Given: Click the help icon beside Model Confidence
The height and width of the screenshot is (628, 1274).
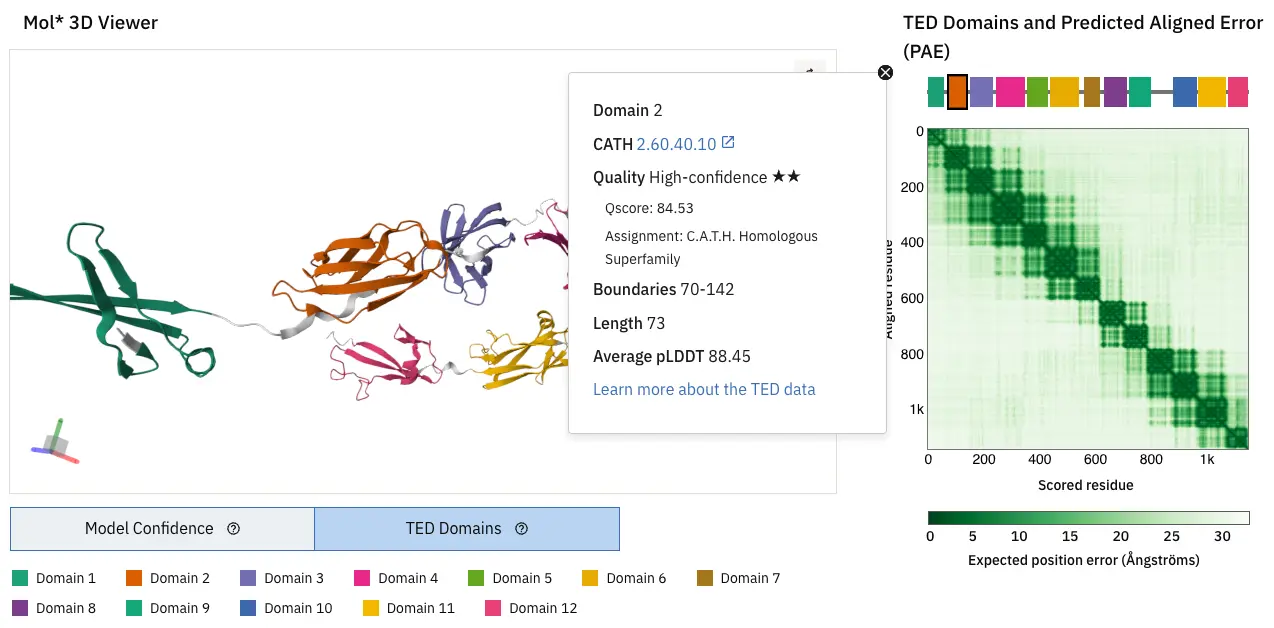Looking at the screenshot, I should click(234, 529).
